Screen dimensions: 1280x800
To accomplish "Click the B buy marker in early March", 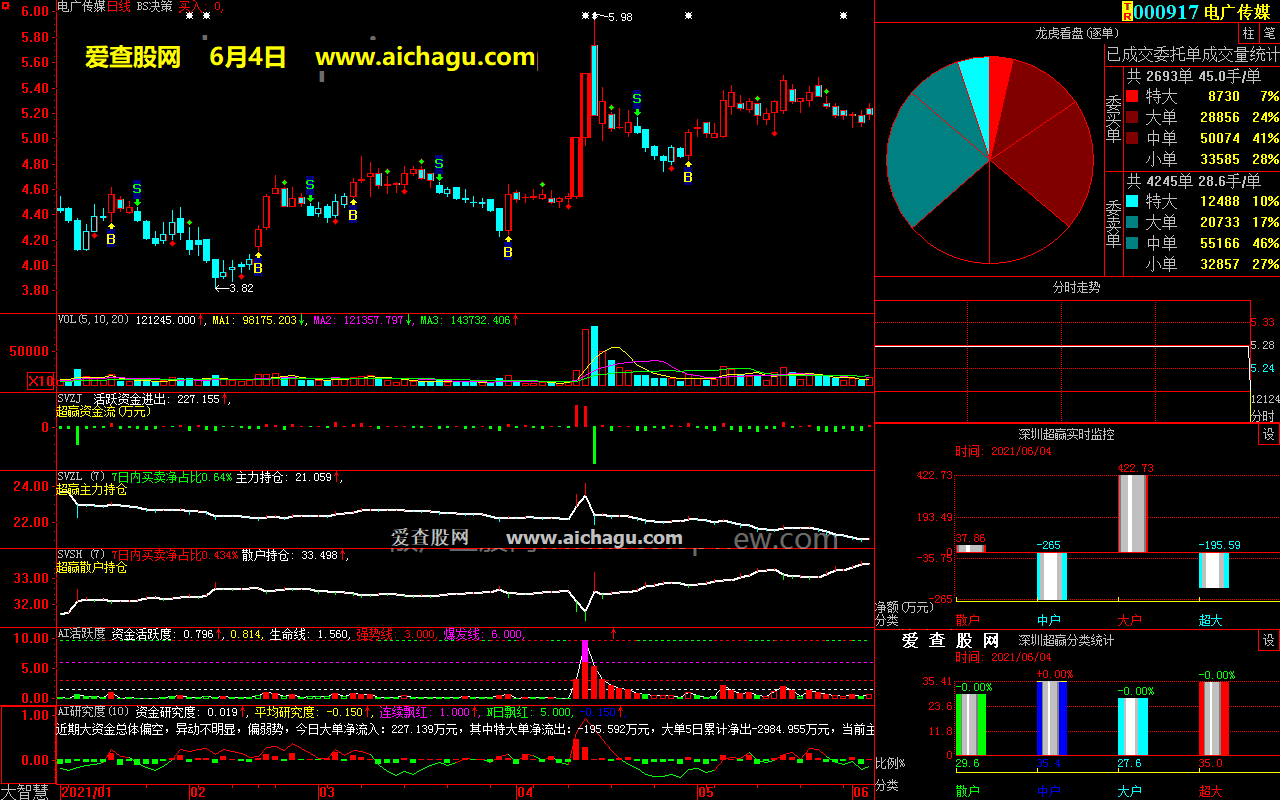I will [352, 215].
